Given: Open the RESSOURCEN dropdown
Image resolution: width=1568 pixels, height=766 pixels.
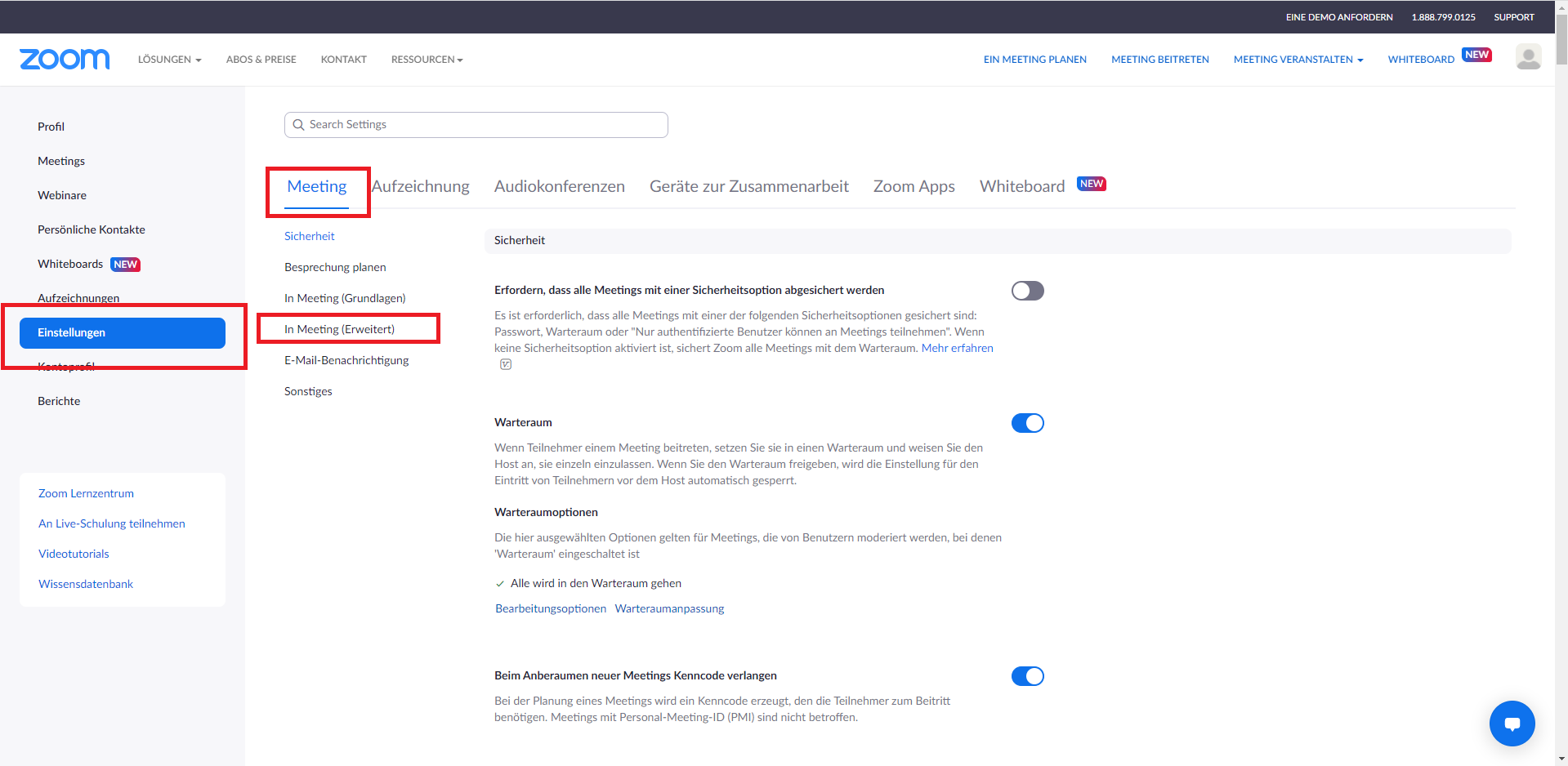Looking at the screenshot, I should tap(426, 59).
